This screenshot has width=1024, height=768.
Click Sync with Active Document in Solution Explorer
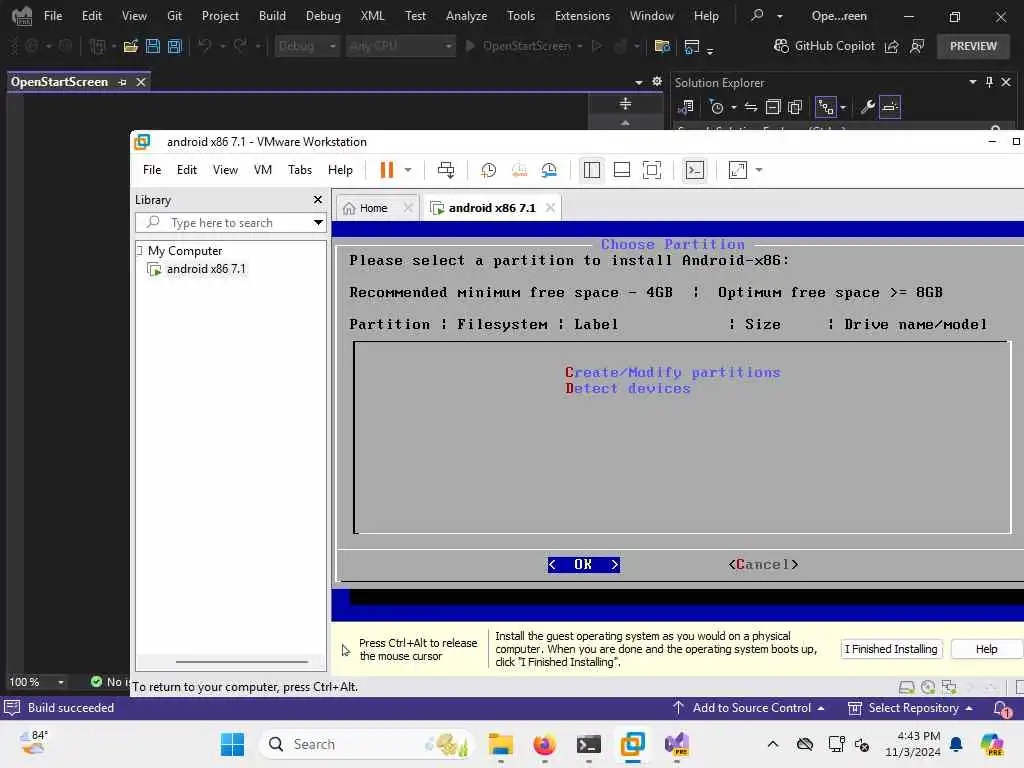tap(751, 107)
